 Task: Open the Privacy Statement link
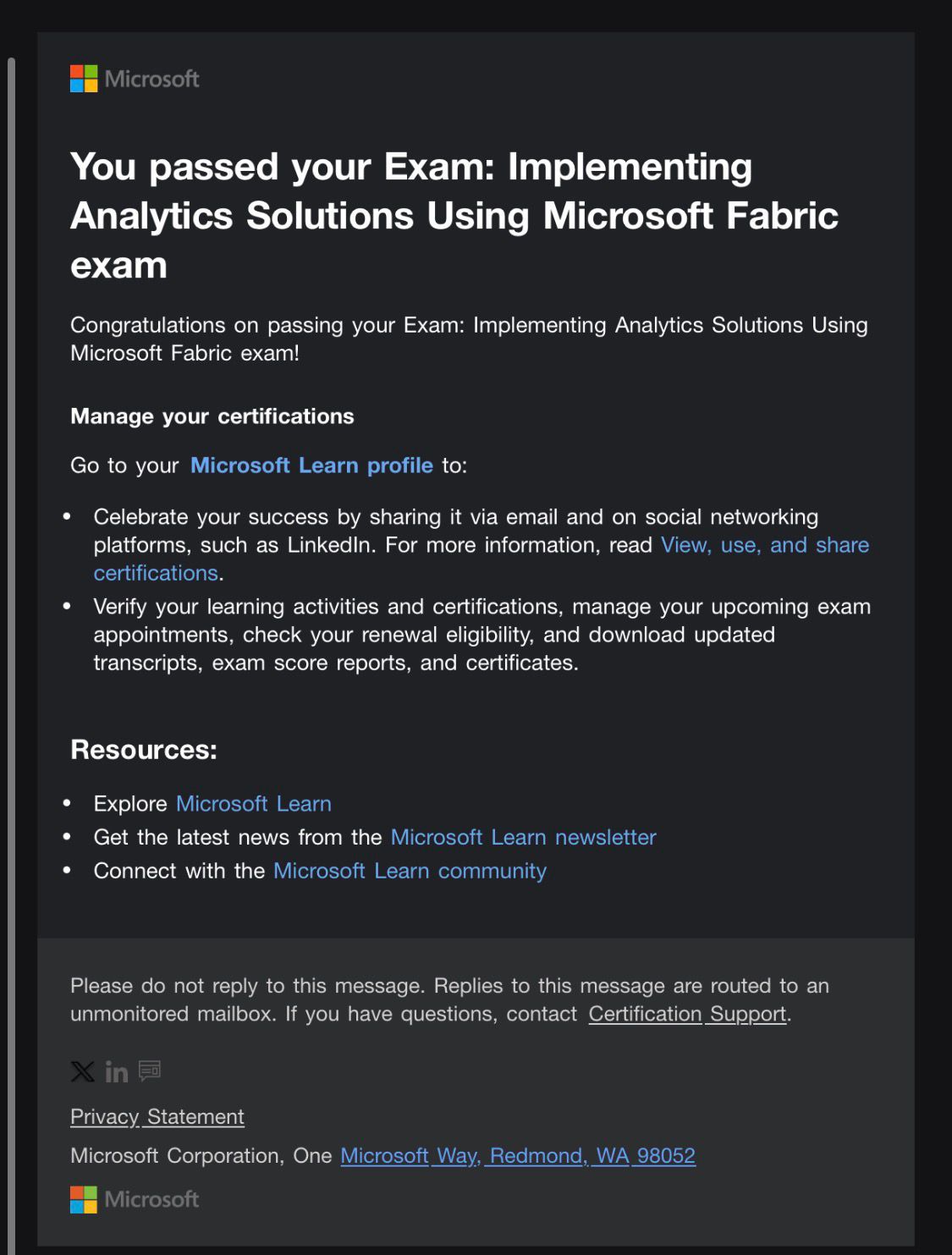[x=157, y=1117]
